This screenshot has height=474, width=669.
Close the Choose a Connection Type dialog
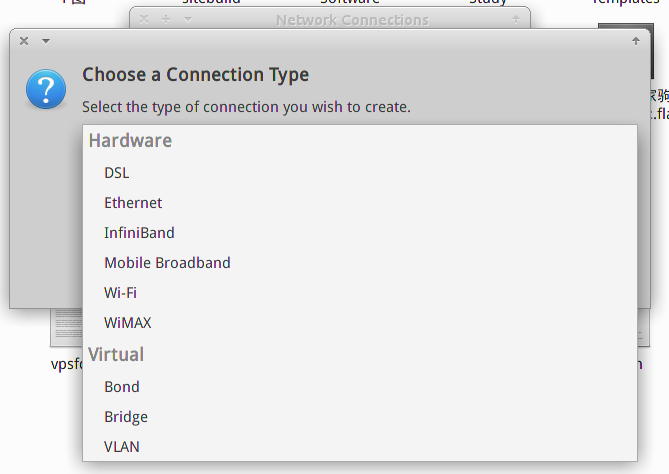(24, 41)
